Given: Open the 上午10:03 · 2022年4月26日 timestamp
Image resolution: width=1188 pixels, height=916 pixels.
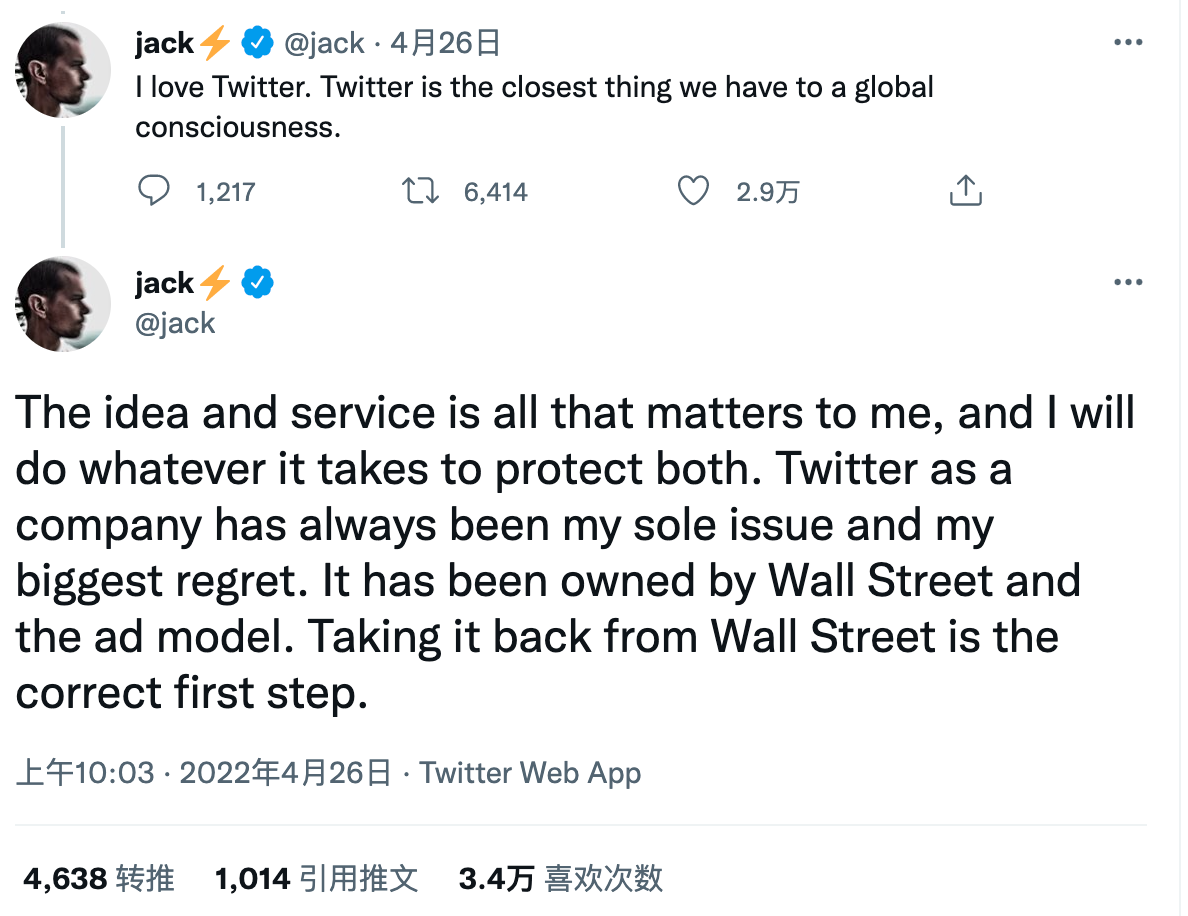Looking at the screenshot, I should (x=205, y=773).
